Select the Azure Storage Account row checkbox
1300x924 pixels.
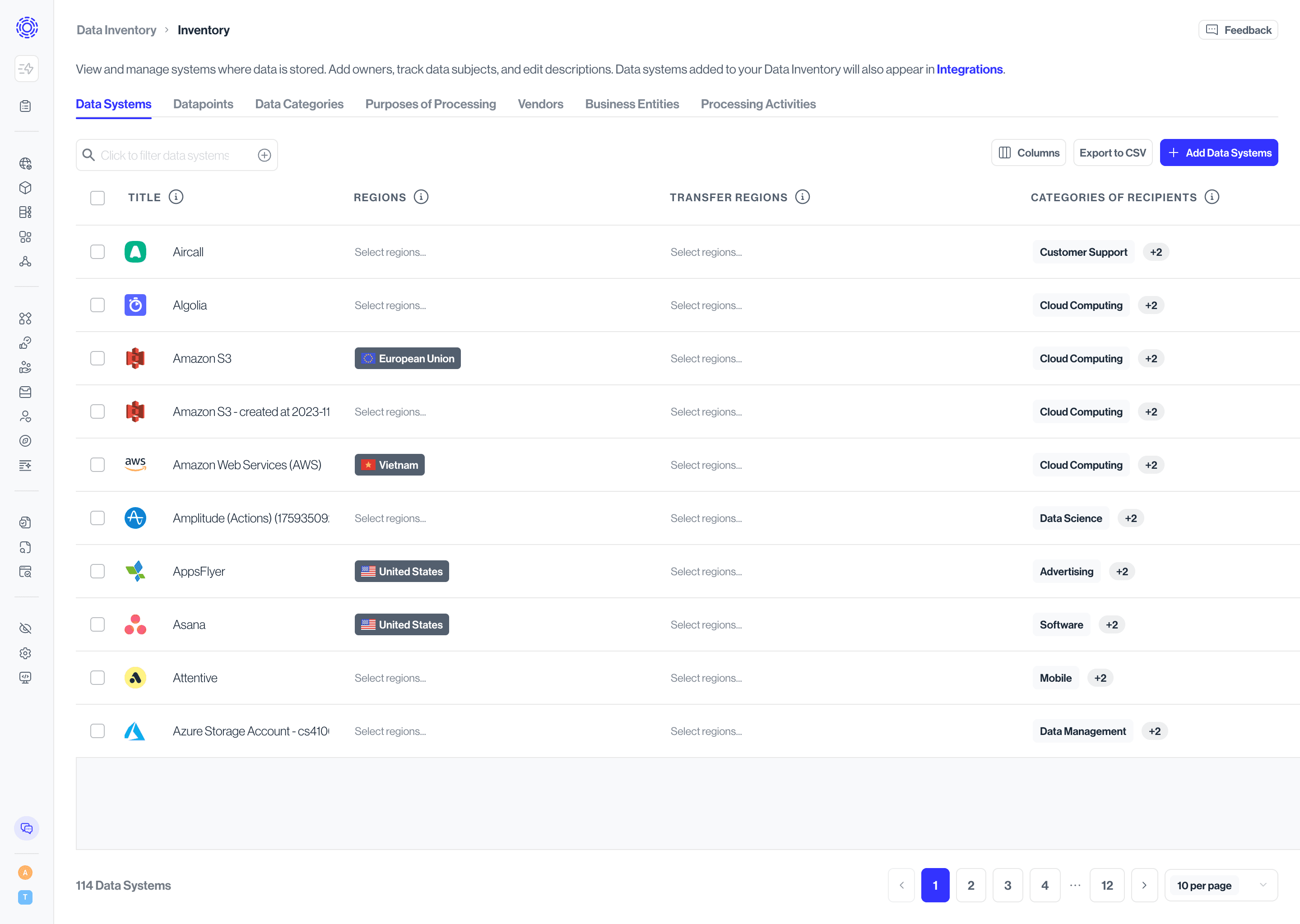tap(98, 731)
